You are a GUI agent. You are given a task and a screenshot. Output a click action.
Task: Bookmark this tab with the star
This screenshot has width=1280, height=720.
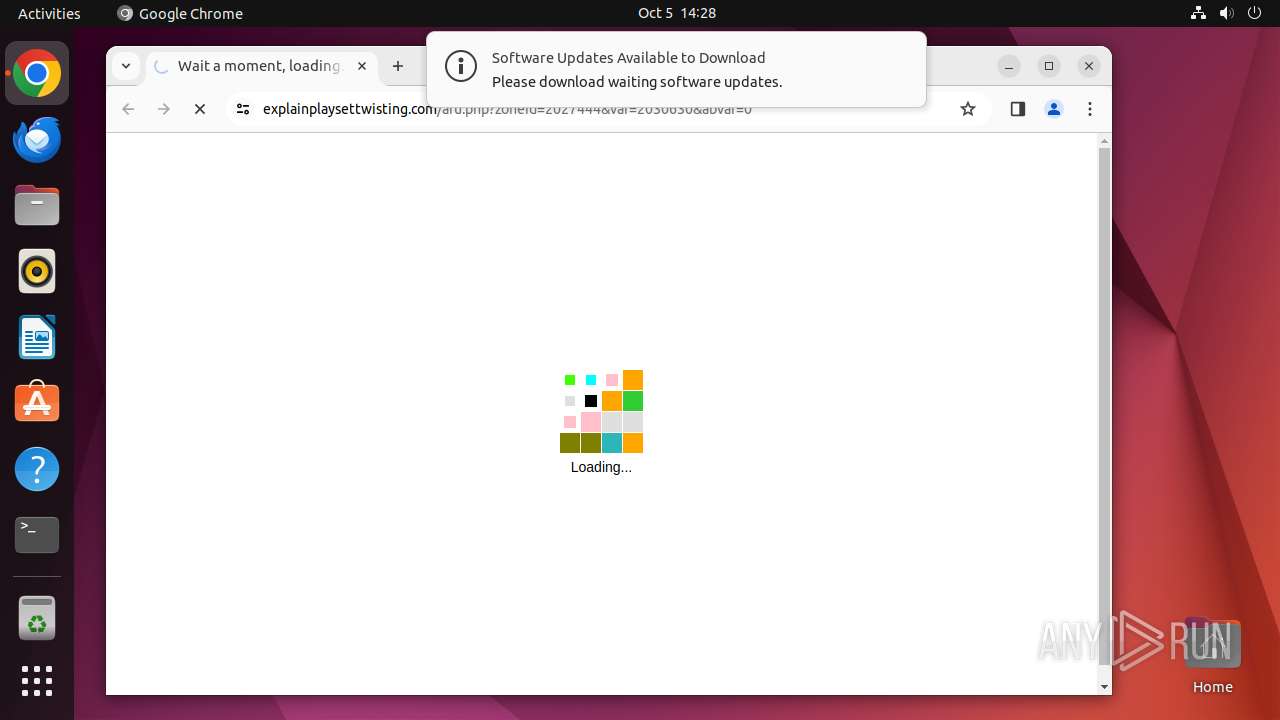coord(967,109)
